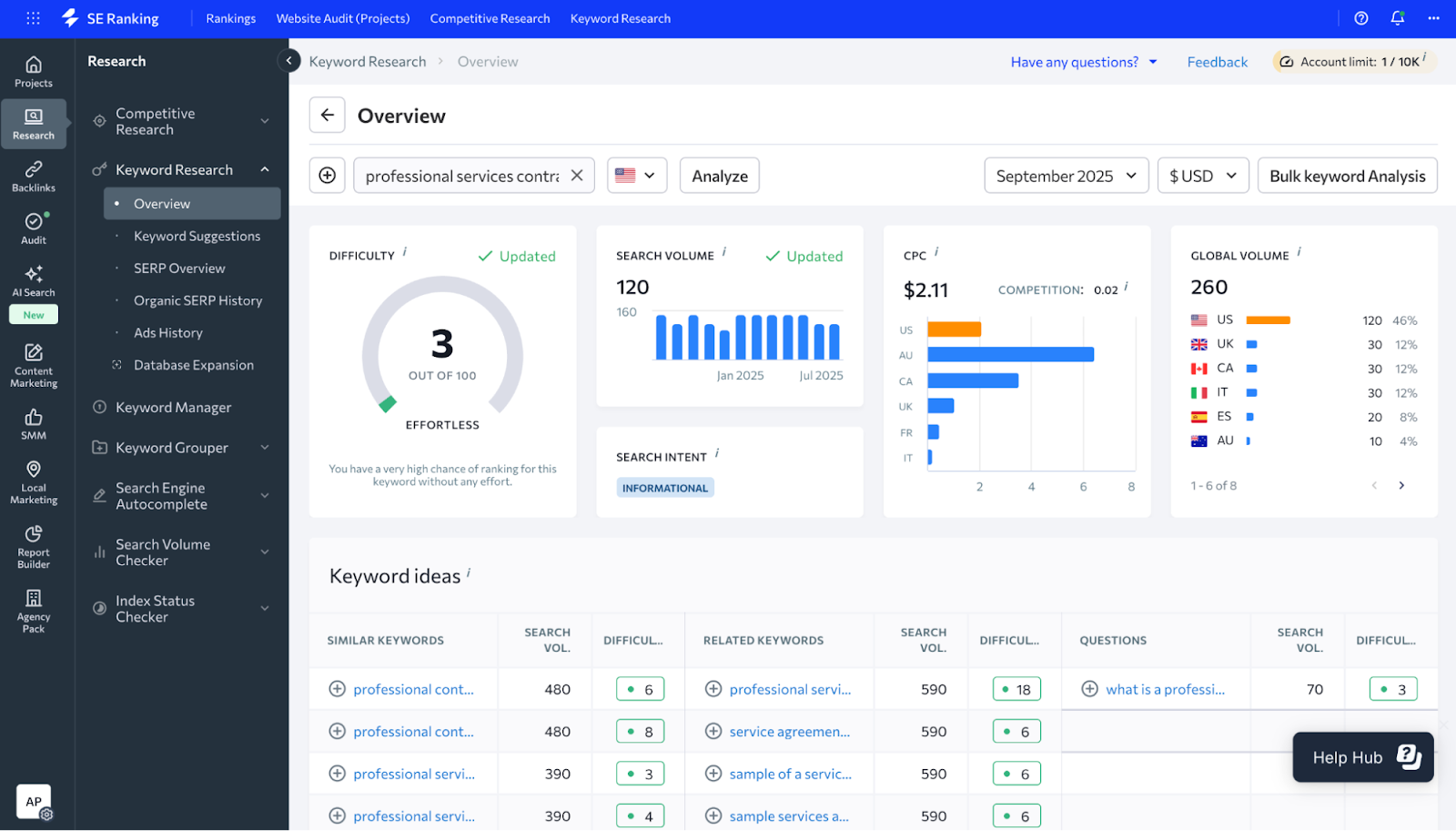
Task: Click the notifications bell icon
Action: (1397, 18)
